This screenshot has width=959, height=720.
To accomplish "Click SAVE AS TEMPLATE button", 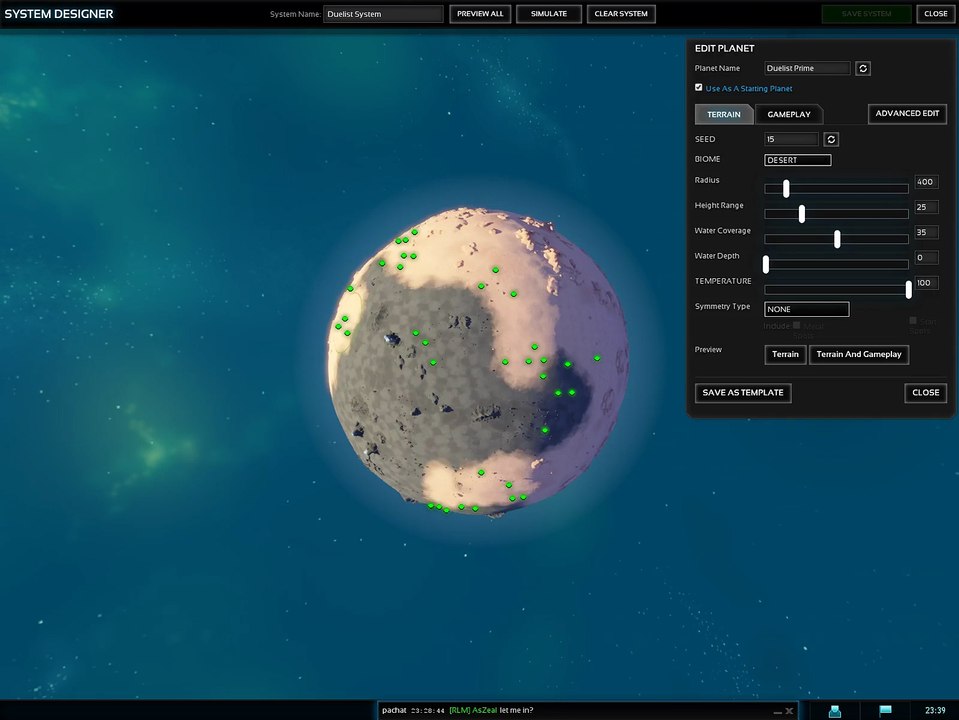I will (x=742, y=392).
